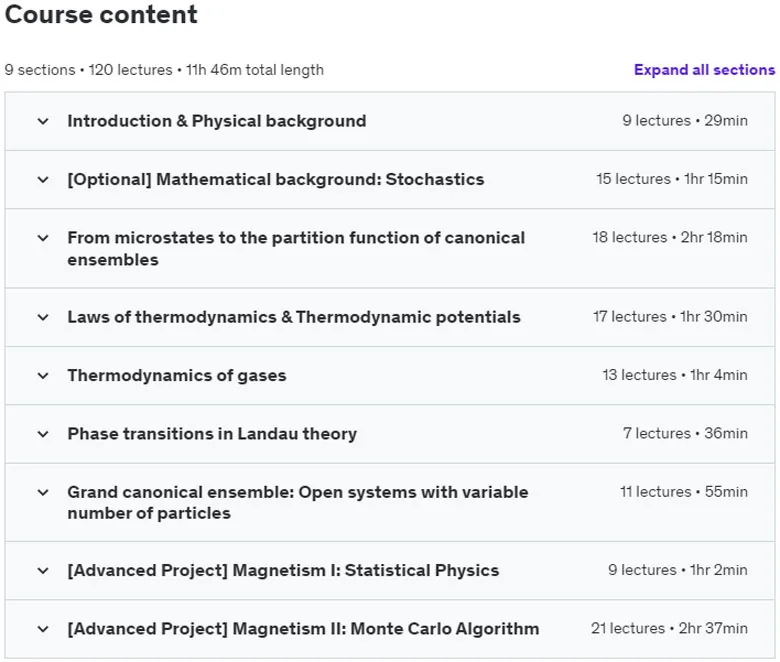
Task: Expand the Magnetism I Statistical Physics chevron
Action: coord(43,570)
